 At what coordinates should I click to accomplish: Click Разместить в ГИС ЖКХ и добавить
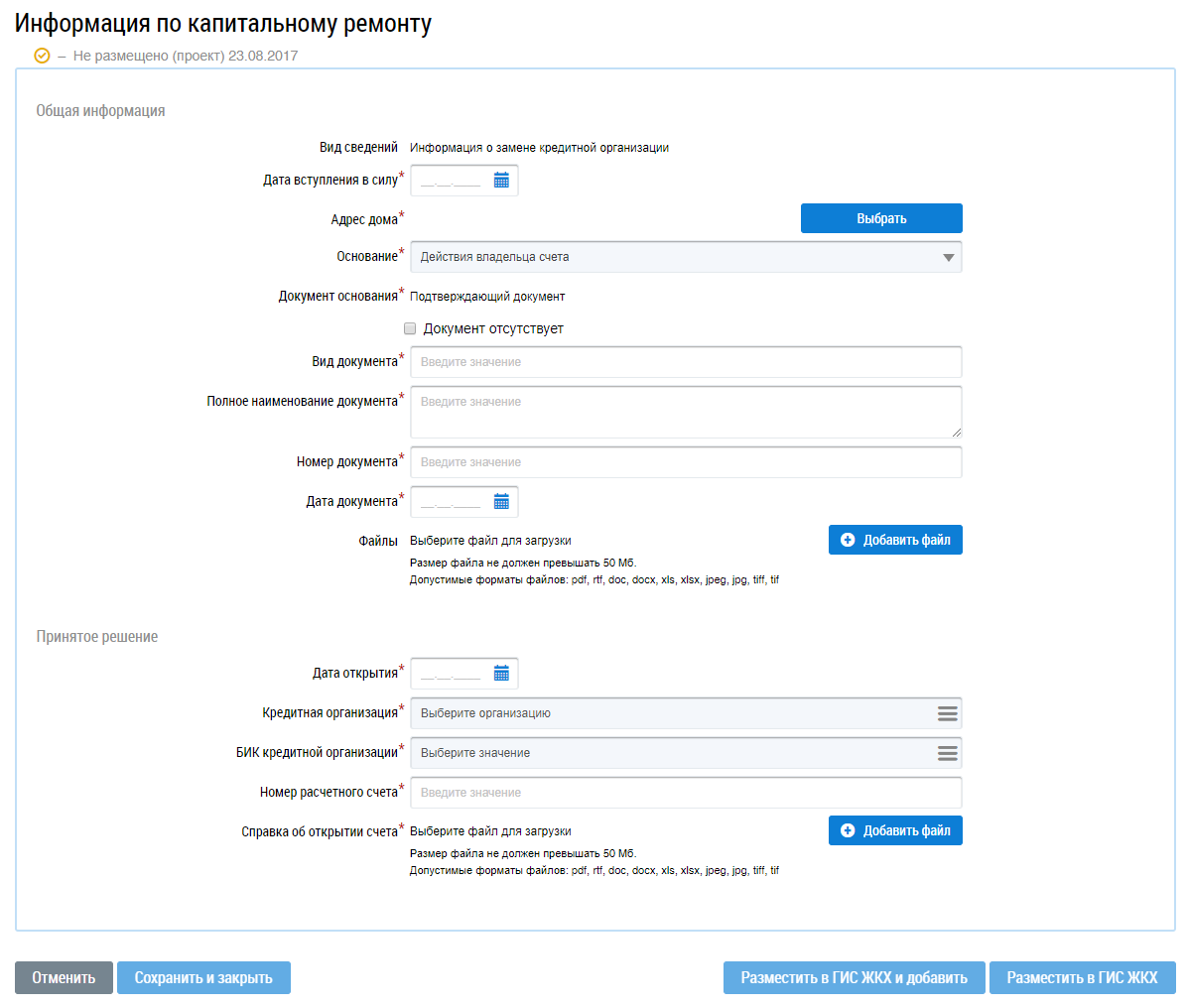tap(854, 977)
